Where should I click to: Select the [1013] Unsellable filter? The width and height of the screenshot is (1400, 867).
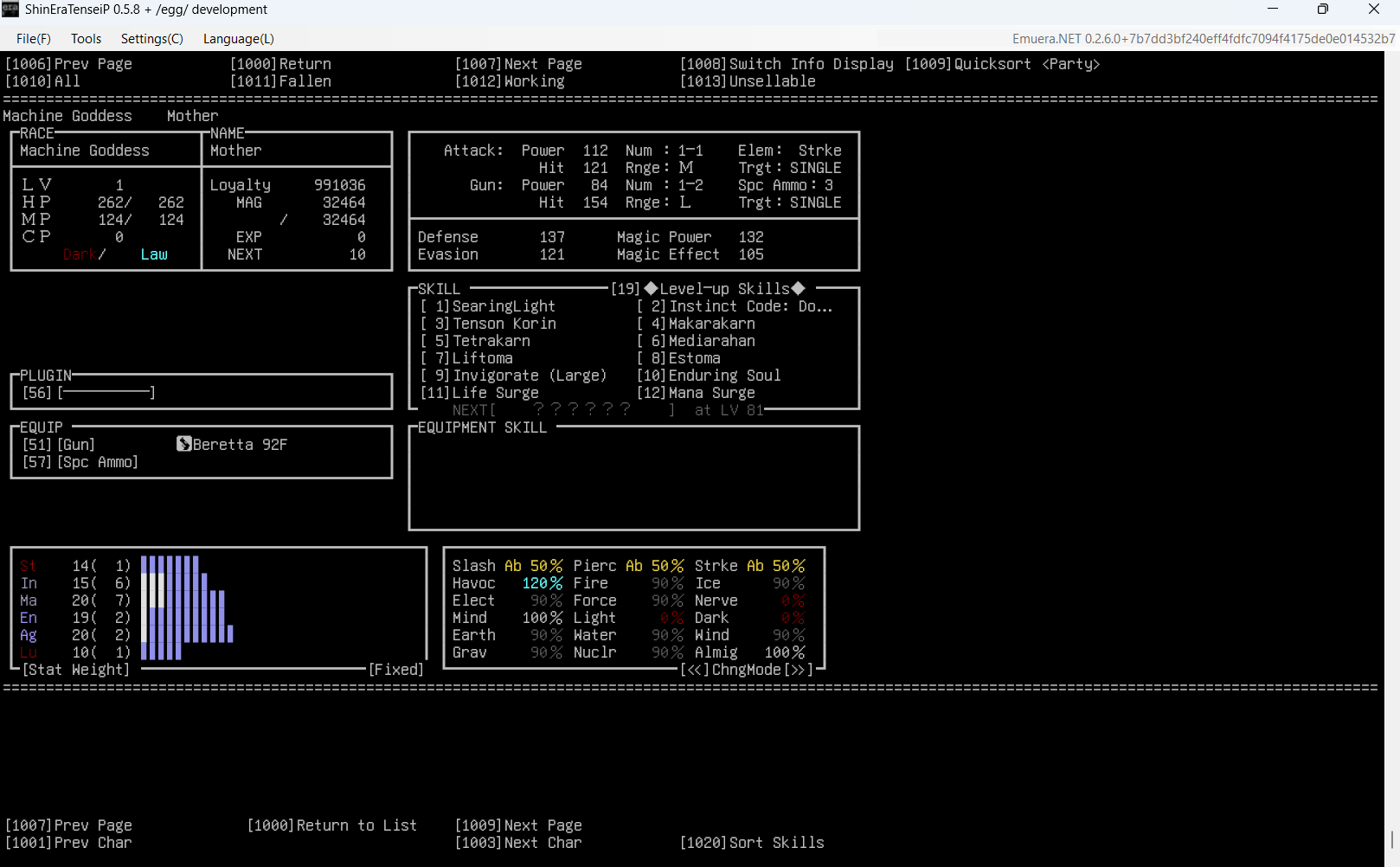coord(748,81)
